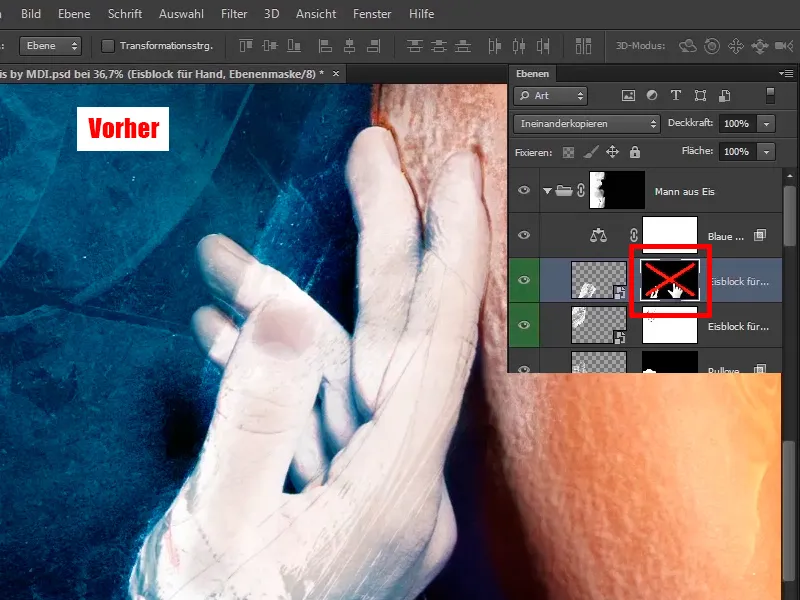The height and width of the screenshot is (600, 800).
Task: Filter layers by pixel layers icon
Action: pos(628,95)
